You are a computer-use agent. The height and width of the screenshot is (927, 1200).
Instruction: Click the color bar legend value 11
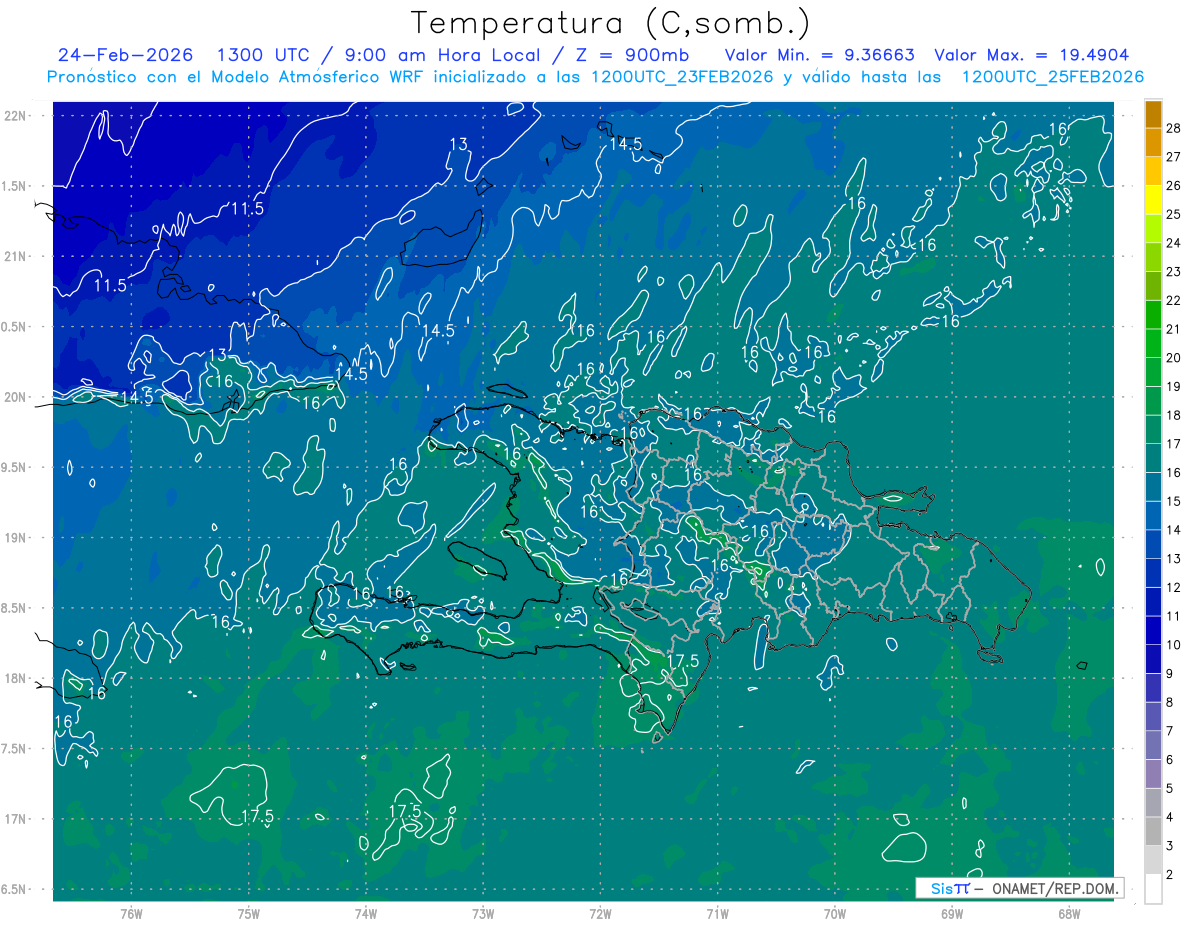(x=1174, y=616)
